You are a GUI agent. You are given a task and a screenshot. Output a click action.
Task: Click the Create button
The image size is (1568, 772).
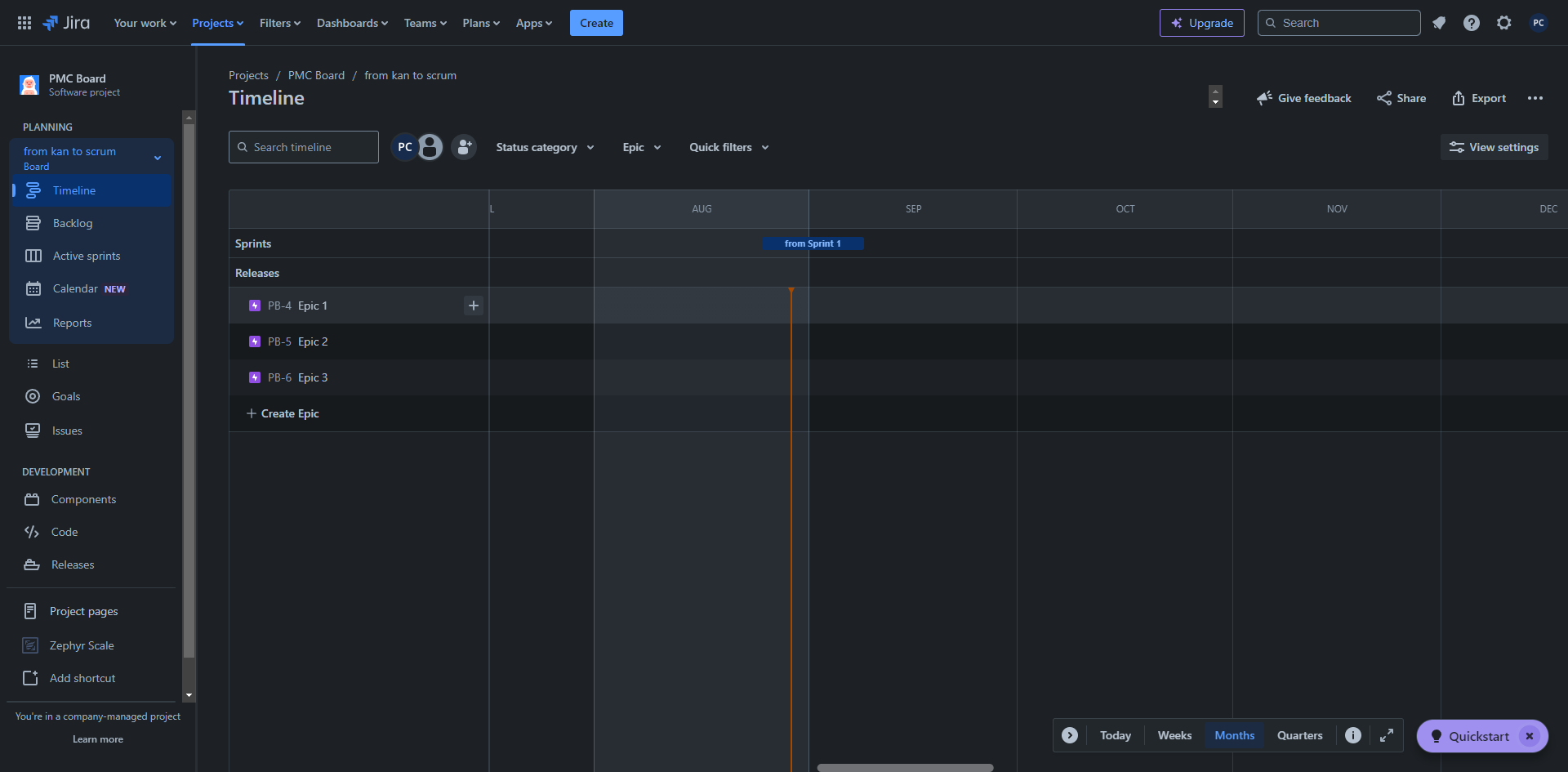pos(596,23)
